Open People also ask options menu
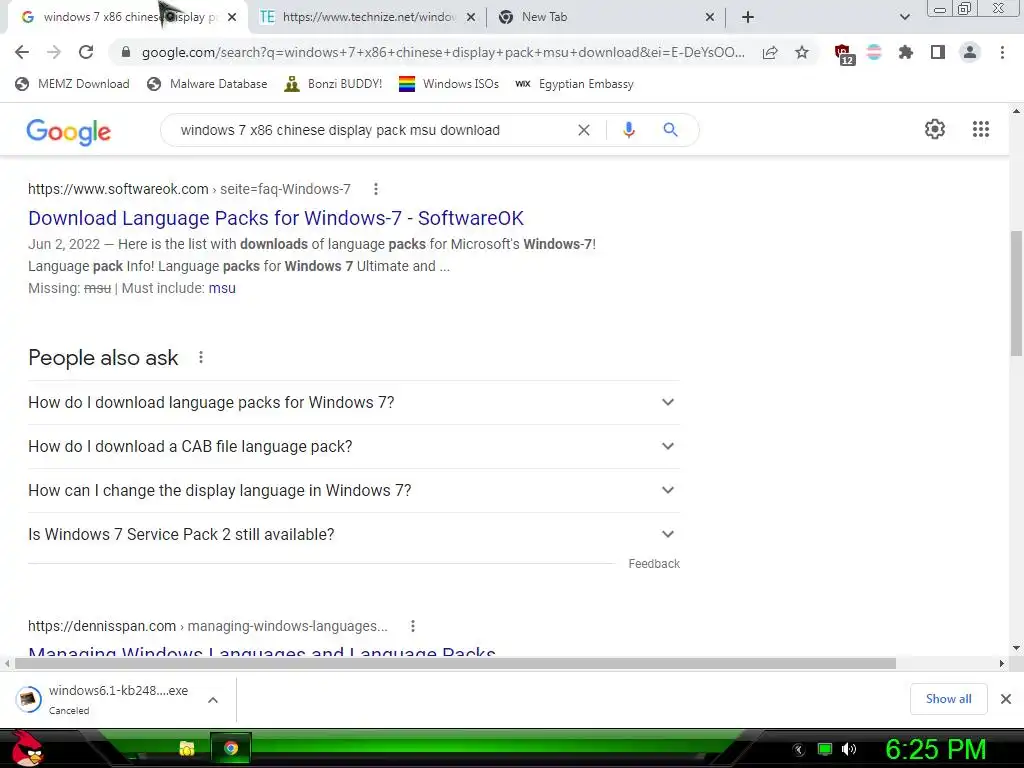Viewport: 1024px width, 768px height. [201, 357]
